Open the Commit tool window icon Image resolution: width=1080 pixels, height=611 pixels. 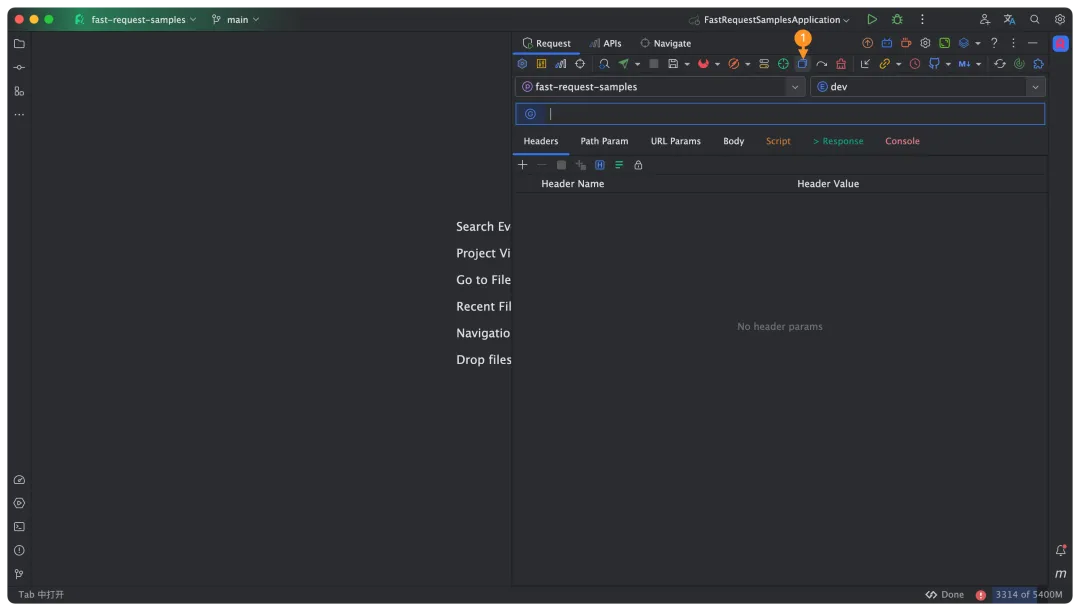click(19, 68)
